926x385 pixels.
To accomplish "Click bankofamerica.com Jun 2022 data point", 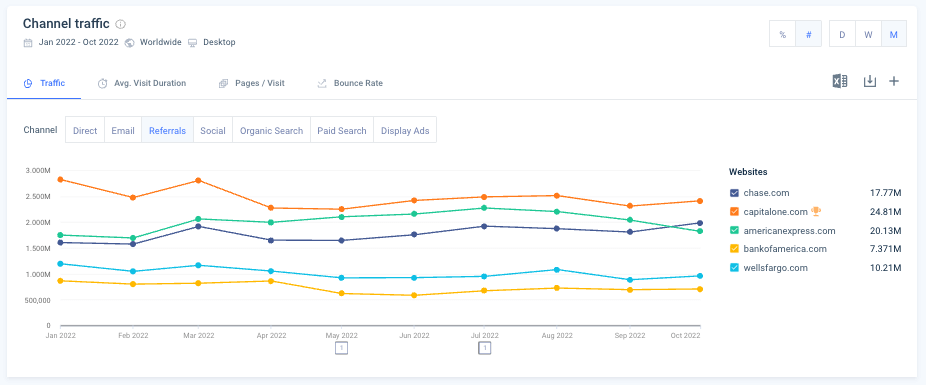I will coord(414,295).
